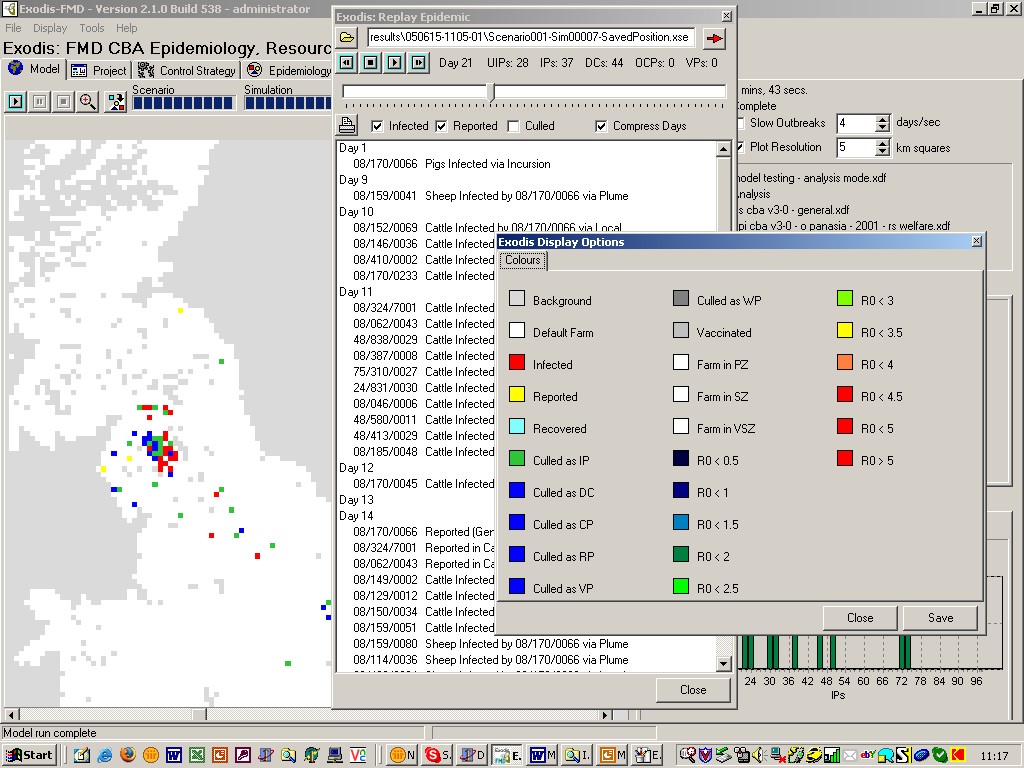Select the 'Pigs Infected via Incursion' entry
Image resolution: width=1024 pixels, height=768 pixels.
pyautogui.click(x=488, y=164)
